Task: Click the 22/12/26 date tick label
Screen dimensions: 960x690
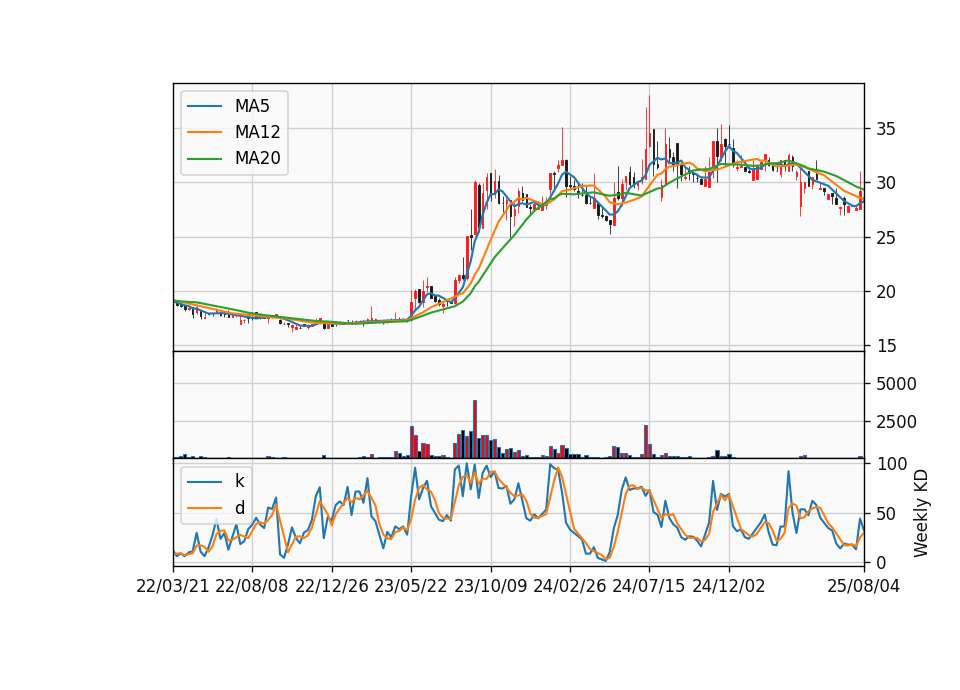Action: click(x=332, y=586)
